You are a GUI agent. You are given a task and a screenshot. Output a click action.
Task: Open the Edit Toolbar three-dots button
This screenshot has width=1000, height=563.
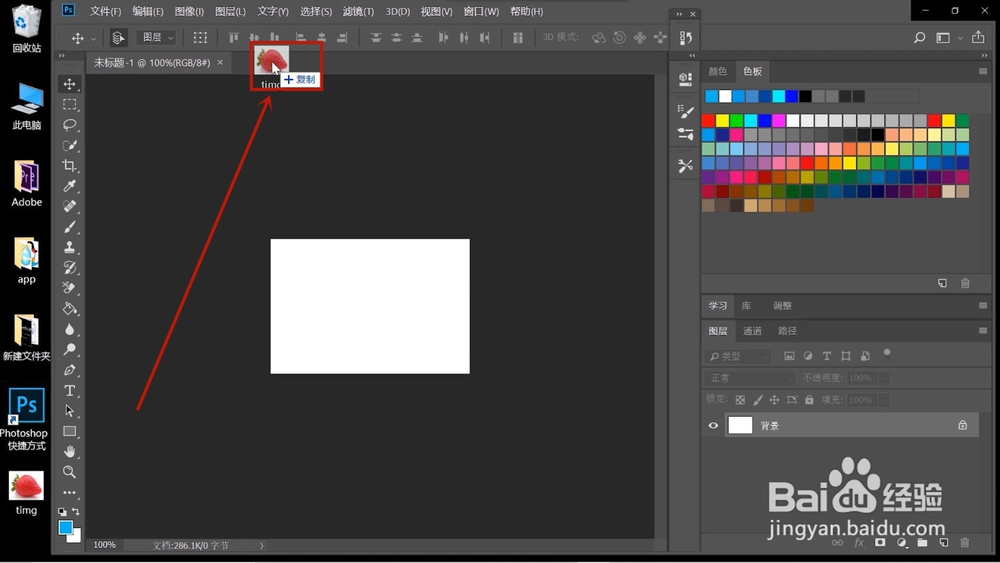coord(70,492)
